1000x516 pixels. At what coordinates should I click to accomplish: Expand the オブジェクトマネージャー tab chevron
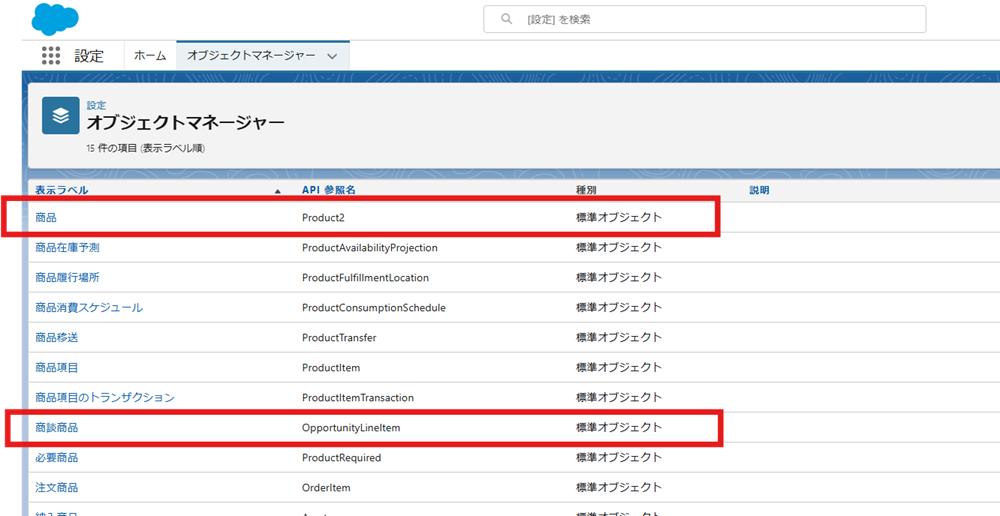point(332,56)
